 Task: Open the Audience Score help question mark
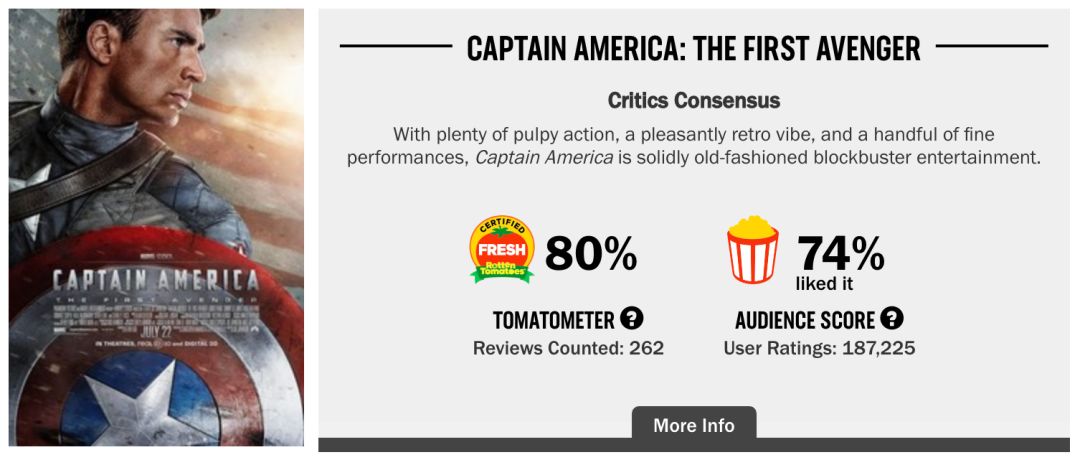tap(891, 319)
